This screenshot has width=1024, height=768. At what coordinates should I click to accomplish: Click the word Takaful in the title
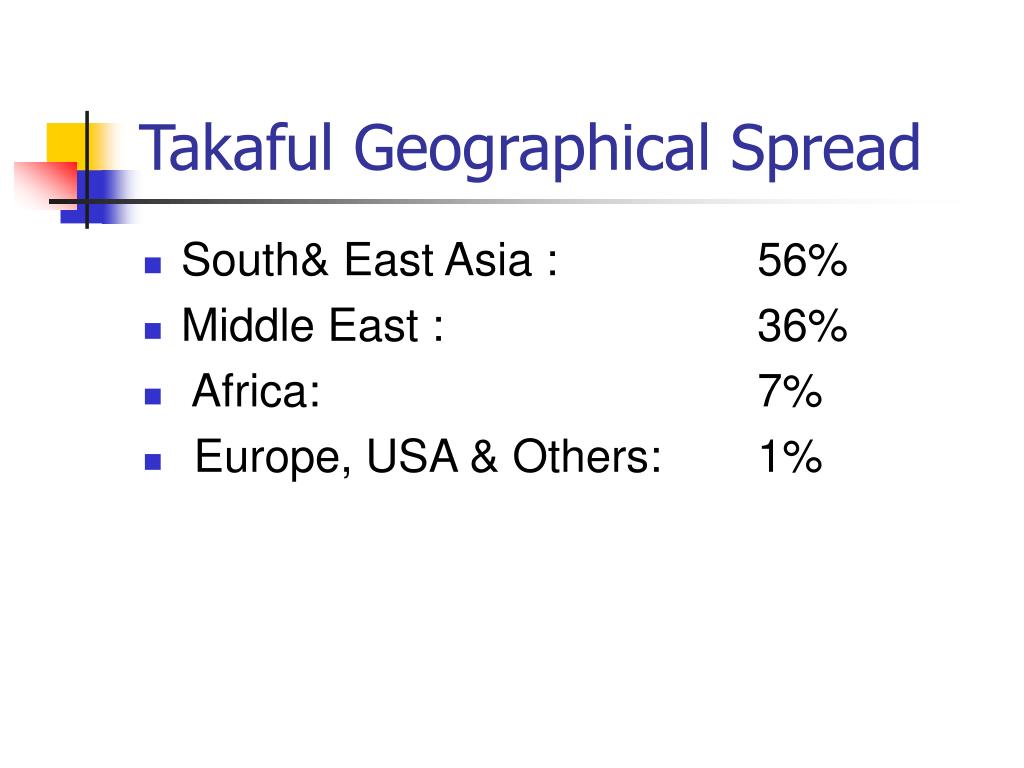236,147
